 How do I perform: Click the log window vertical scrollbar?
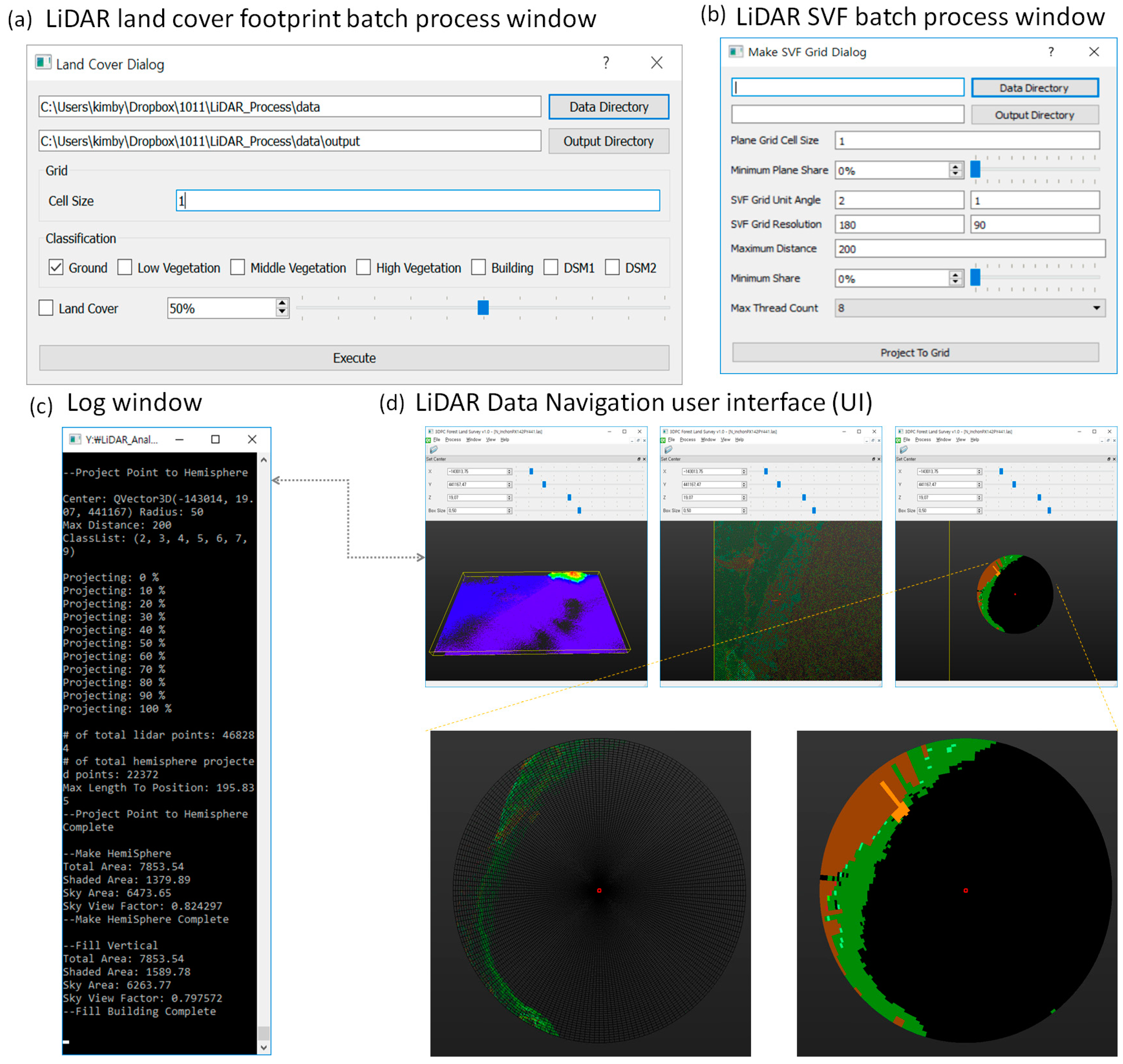pyautogui.click(x=264, y=737)
